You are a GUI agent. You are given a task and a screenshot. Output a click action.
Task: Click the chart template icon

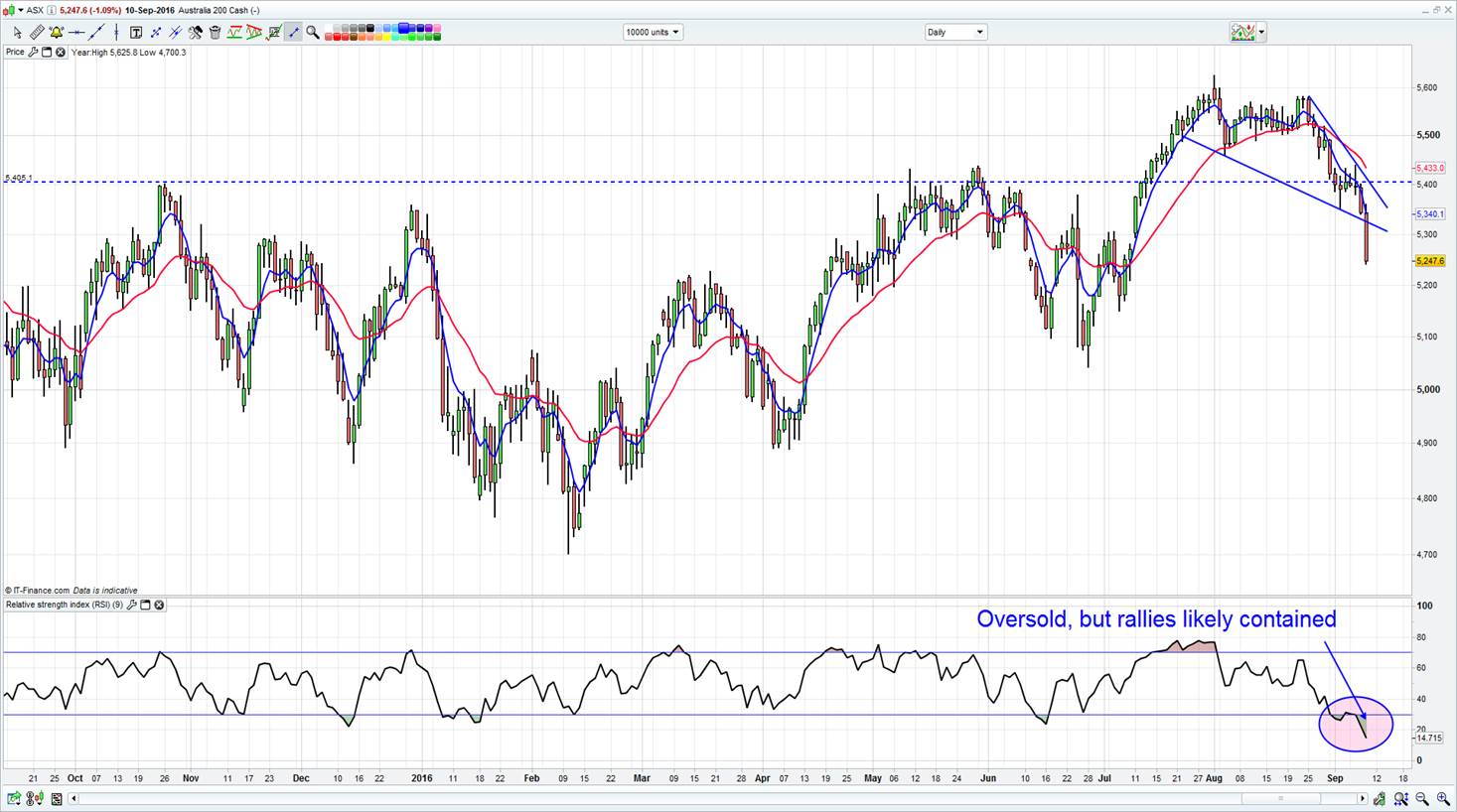pyautogui.click(x=1242, y=32)
